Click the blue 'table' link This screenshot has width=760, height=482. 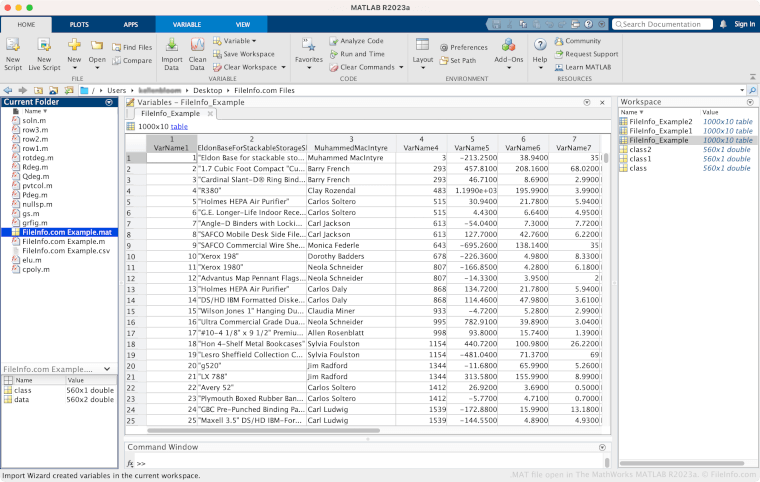click(x=178, y=127)
